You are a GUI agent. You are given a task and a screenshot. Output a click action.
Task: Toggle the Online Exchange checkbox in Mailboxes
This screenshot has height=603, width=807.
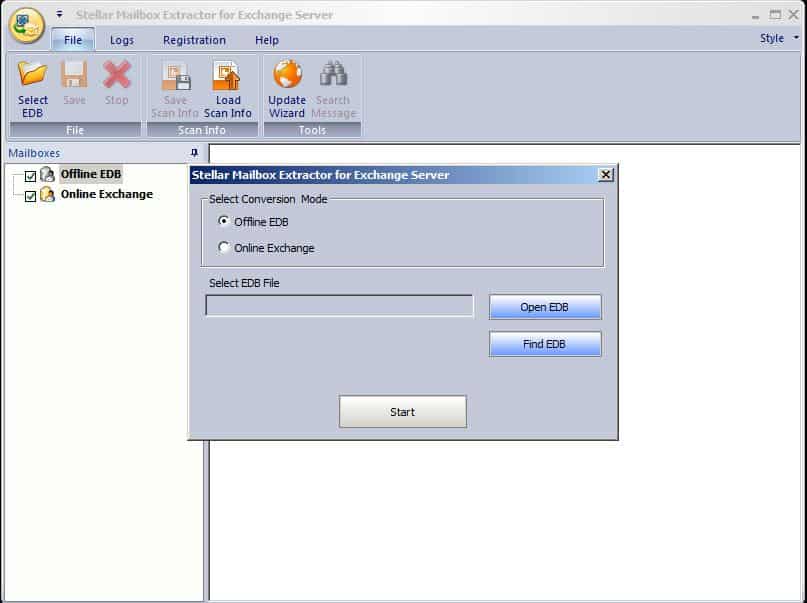(x=30, y=196)
